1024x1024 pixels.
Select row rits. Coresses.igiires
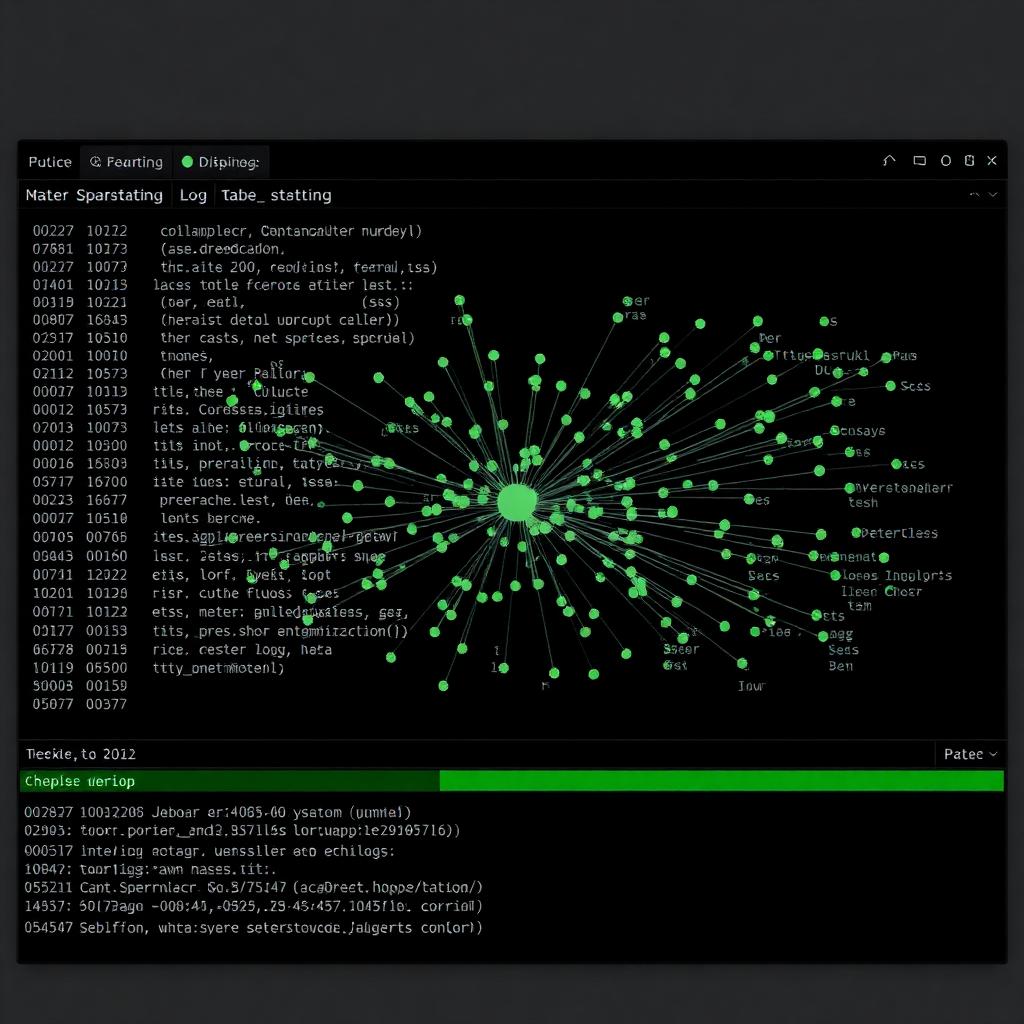click(x=238, y=409)
